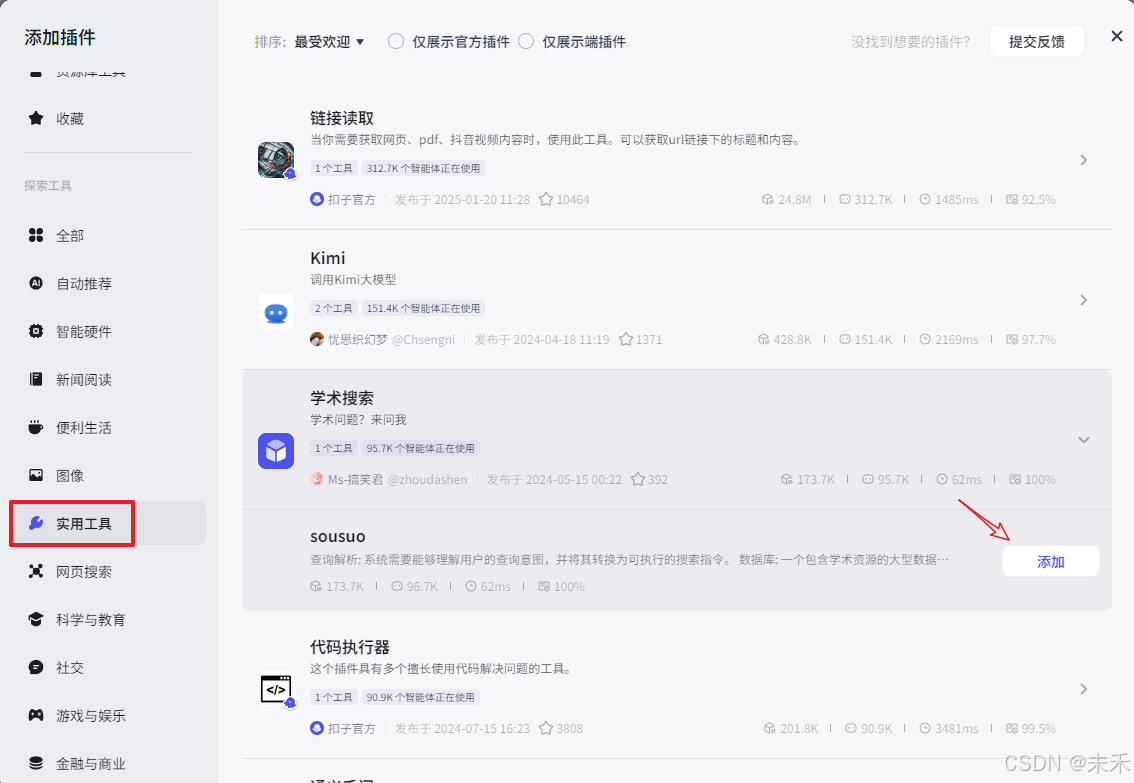
Task: Click the @zhoudashen author handle
Action: [x=427, y=479]
